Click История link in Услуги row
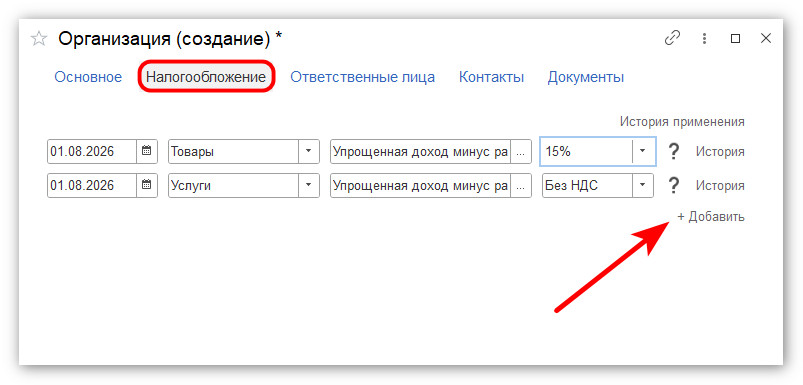 (720, 185)
